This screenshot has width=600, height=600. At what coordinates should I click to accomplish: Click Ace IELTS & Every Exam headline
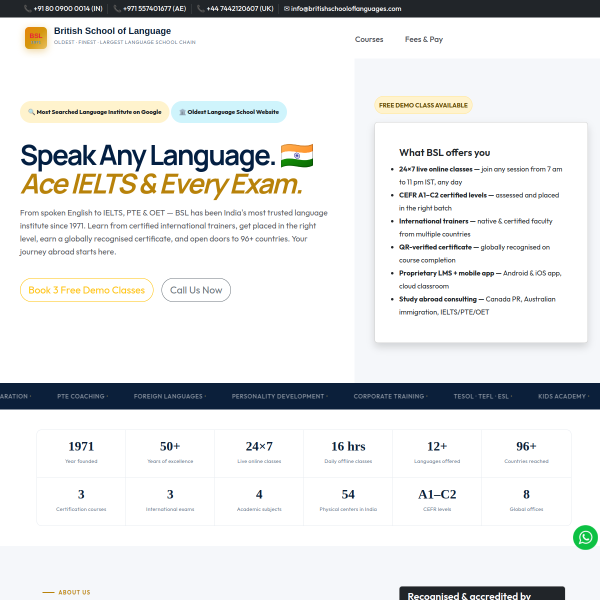161,184
